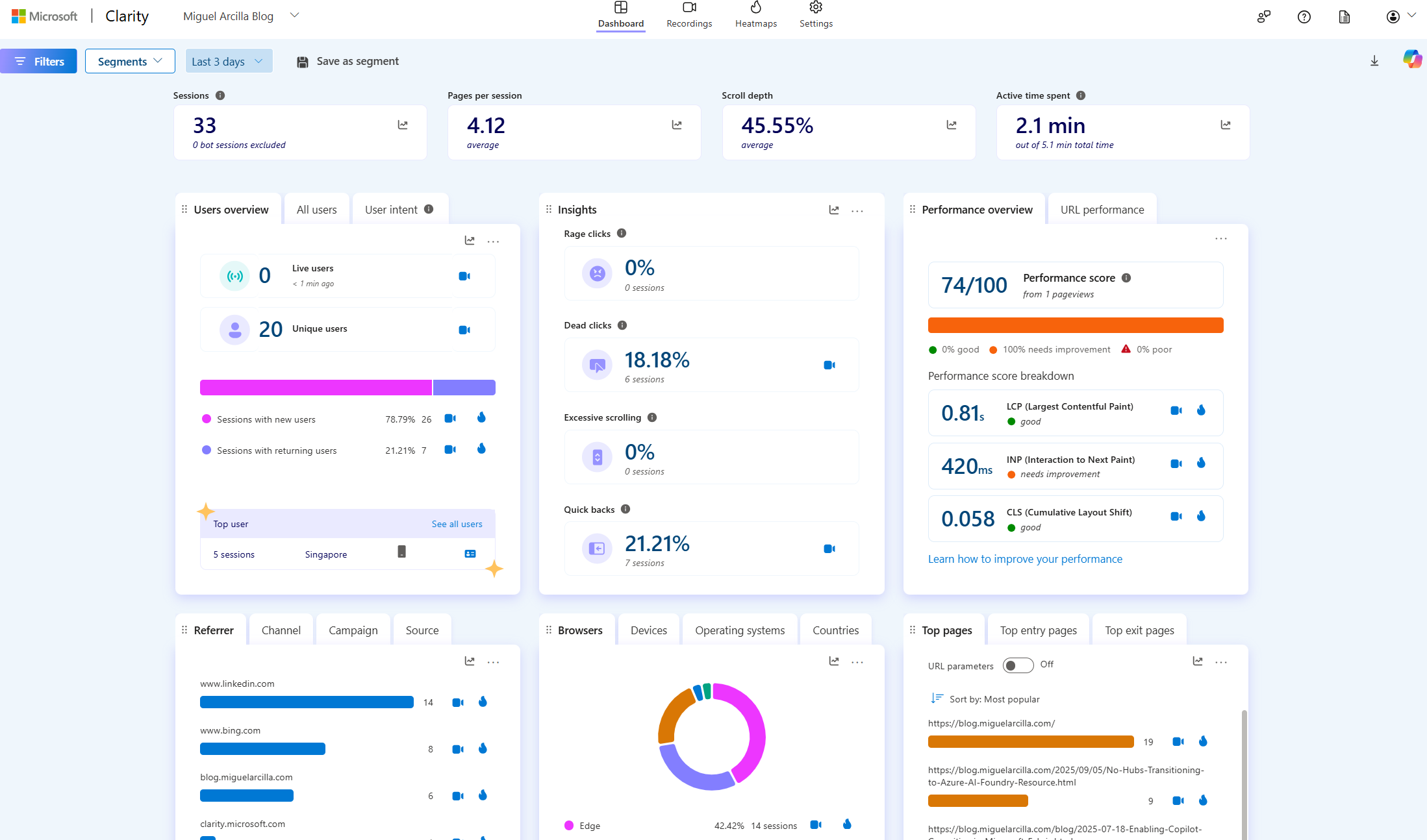Viewport: 1427px width, 840px height.
Task: Switch to Devices tab
Action: point(648,630)
